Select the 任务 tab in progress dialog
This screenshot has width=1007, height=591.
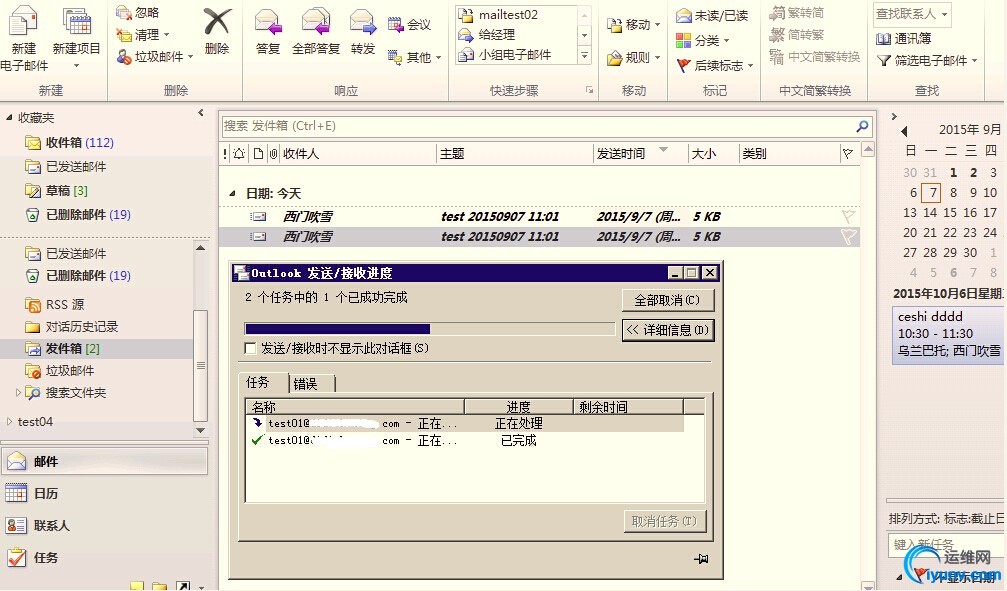(x=259, y=381)
